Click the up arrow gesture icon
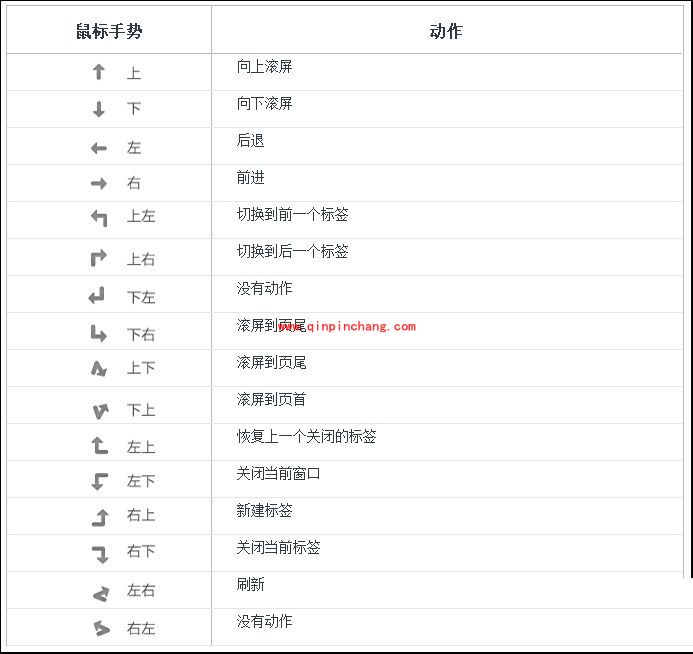This screenshot has width=693, height=654. [99, 72]
